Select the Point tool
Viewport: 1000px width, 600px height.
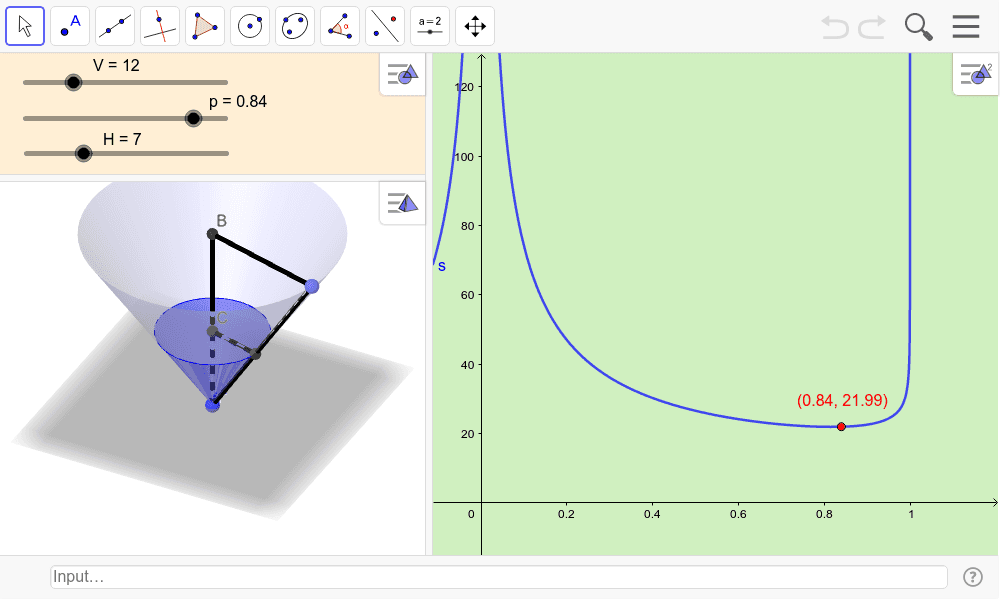70,26
